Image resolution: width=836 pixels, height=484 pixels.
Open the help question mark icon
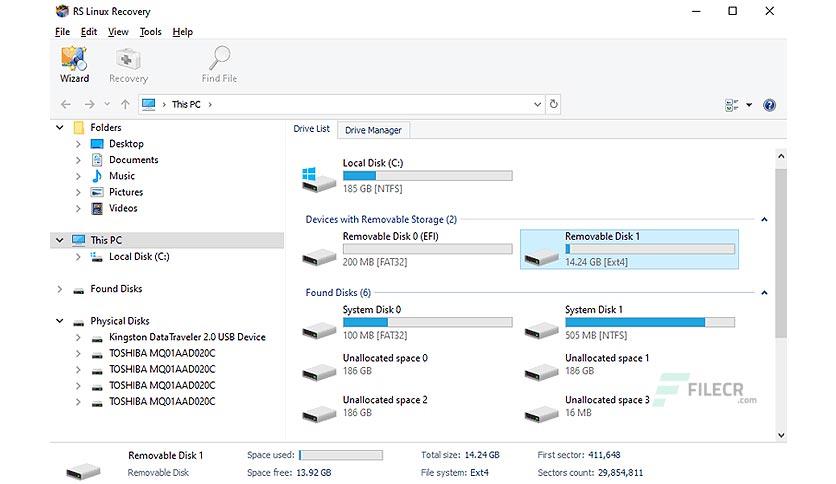tap(769, 105)
